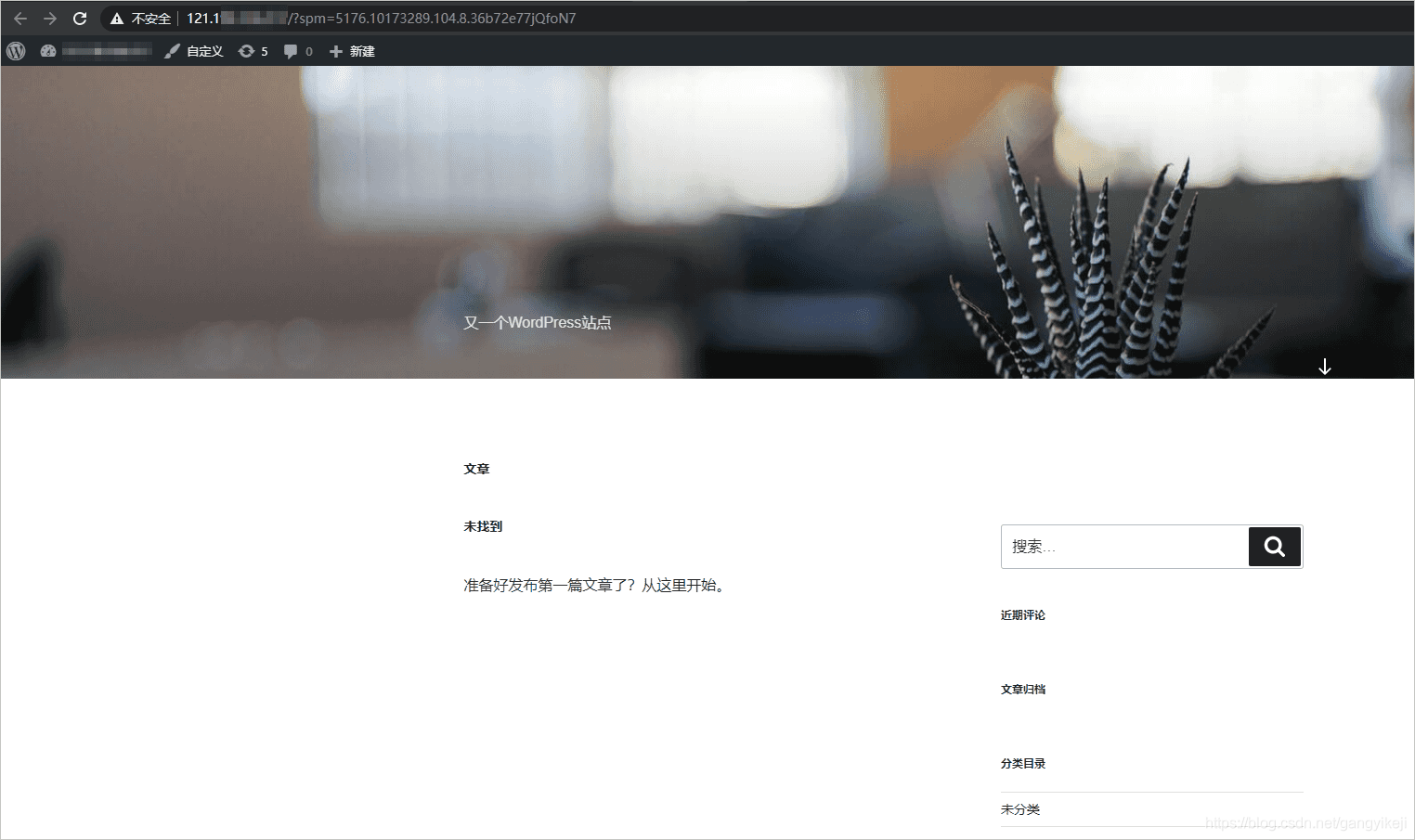Click the updates refresh icon showing 5

(246, 51)
